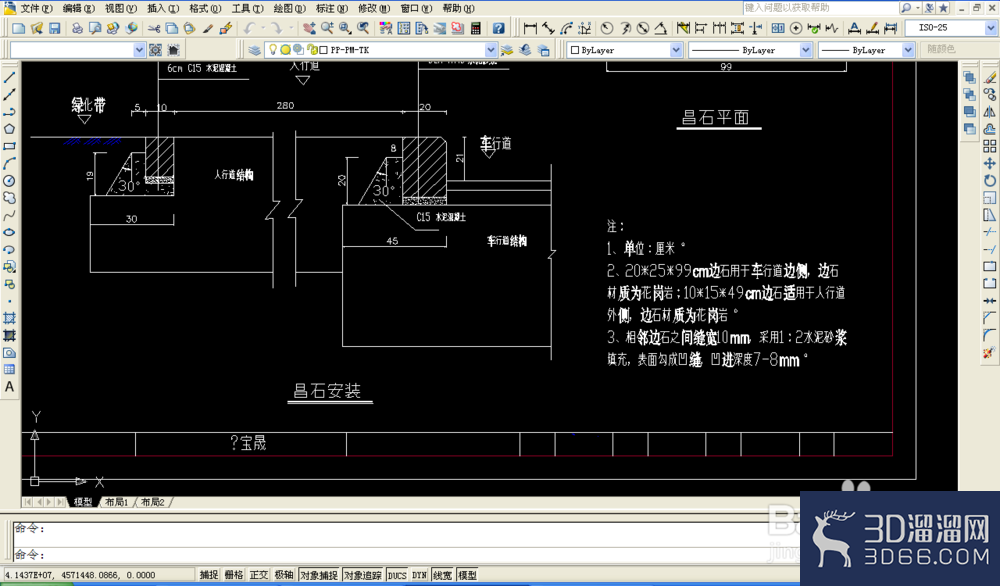The width and height of the screenshot is (1000, 586).
Task: Create a new drawing with New icon
Action: tap(18, 28)
